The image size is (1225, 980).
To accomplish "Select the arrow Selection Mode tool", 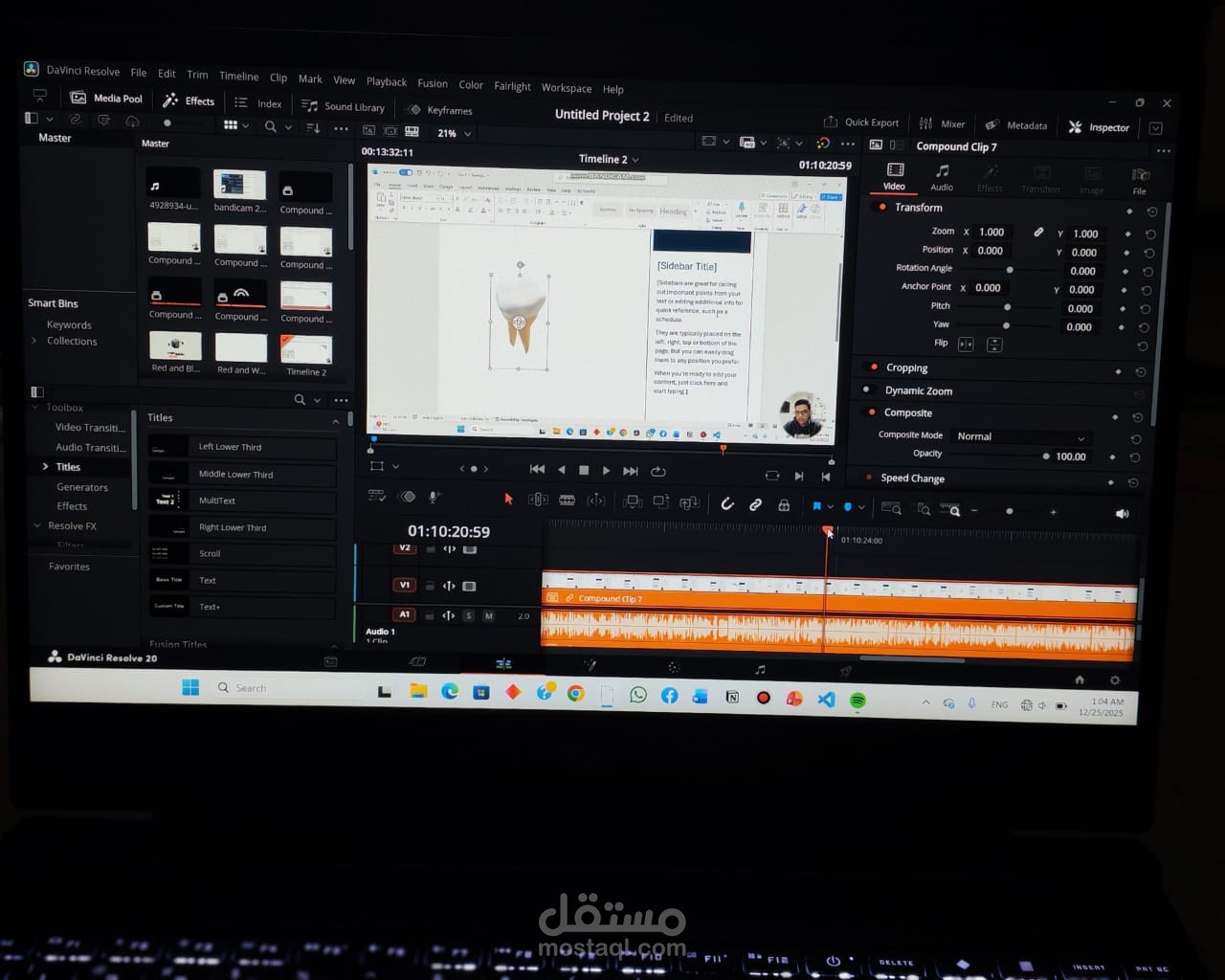I will click(x=508, y=499).
